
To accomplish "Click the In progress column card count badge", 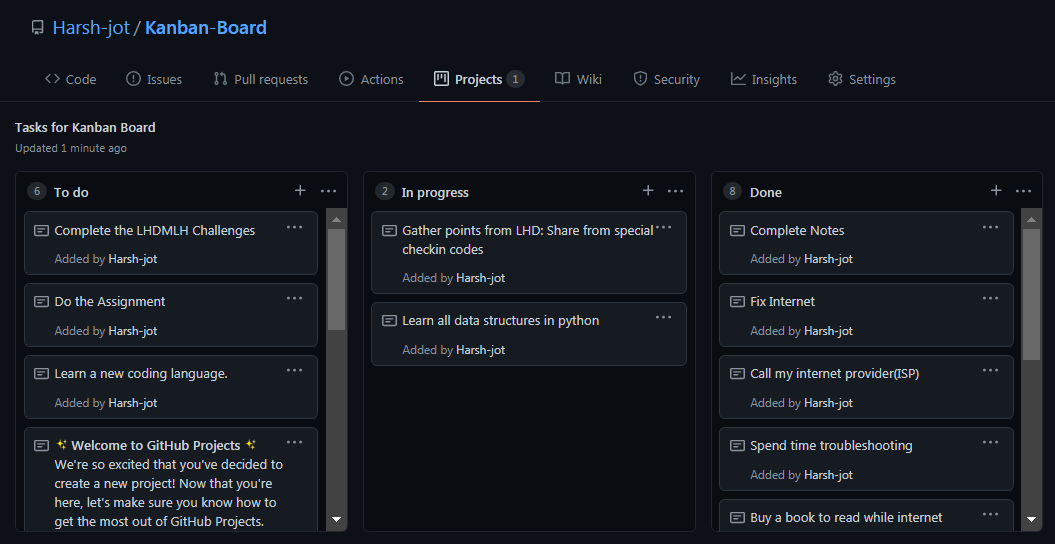I will 384,192.
